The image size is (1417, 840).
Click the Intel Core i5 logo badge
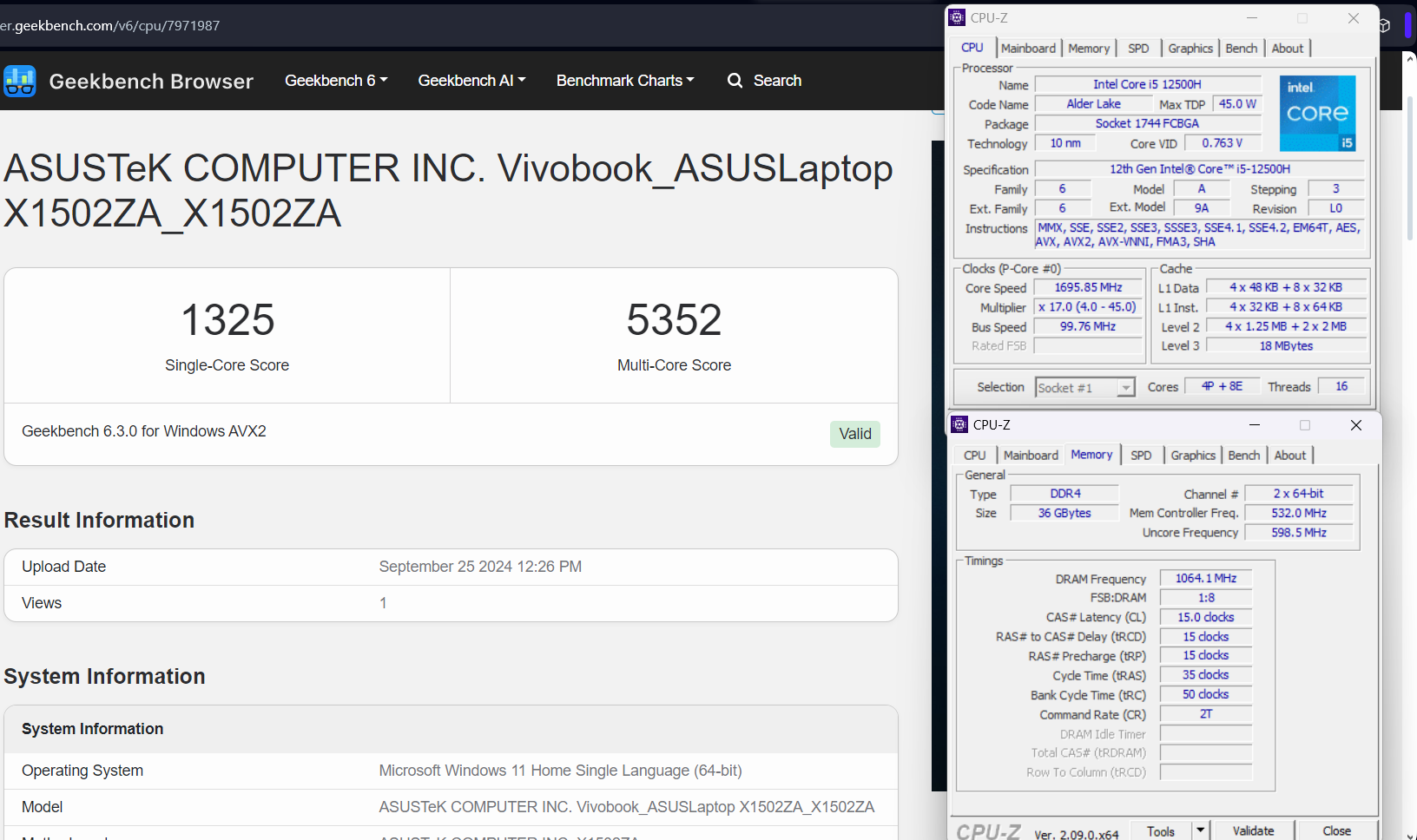click(x=1317, y=114)
